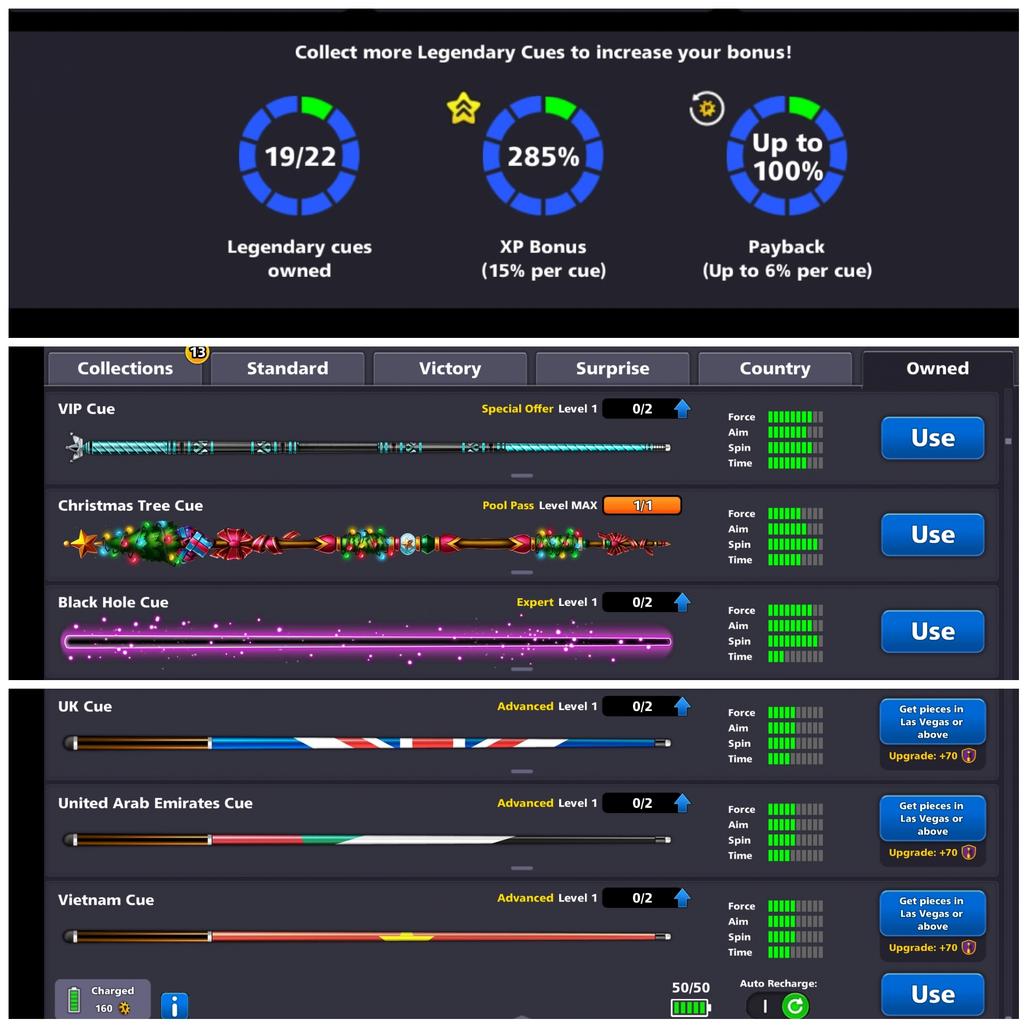Select the Black Hole Cue image
The image size is (1028, 1028).
coord(366,641)
